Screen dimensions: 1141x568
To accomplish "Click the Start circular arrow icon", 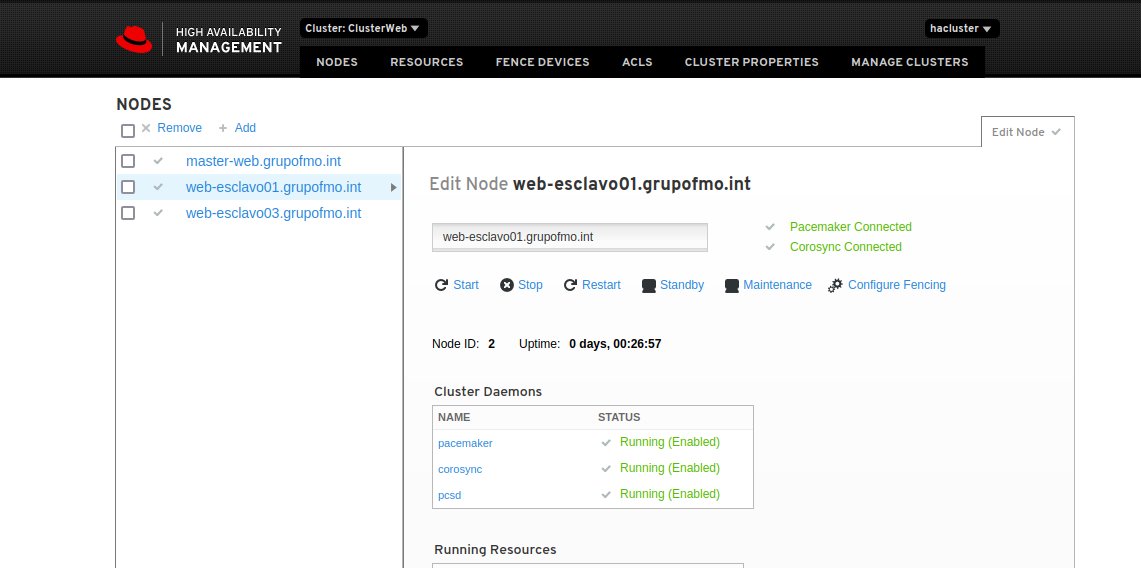I will coord(441,285).
